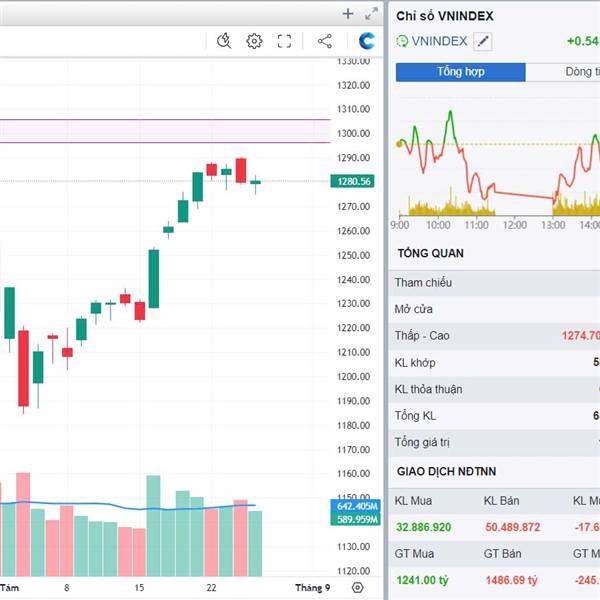Click the Tháng 9 time axis label
Viewport: 600px width, 600px height.
point(312,588)
